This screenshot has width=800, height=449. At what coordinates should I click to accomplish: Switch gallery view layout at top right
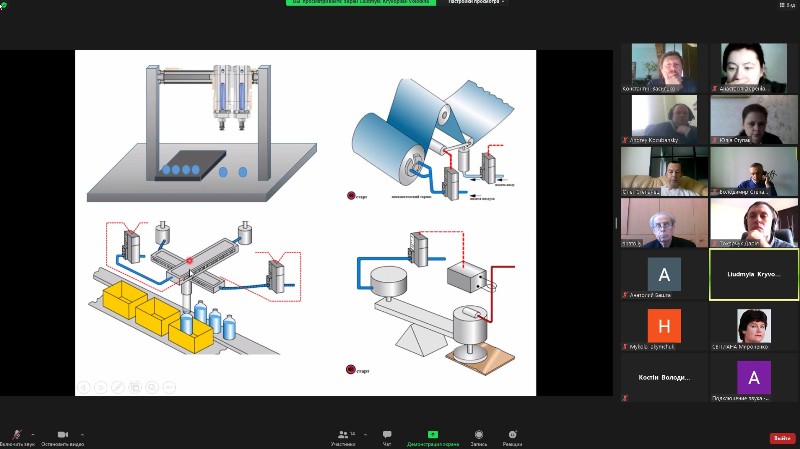787,5
